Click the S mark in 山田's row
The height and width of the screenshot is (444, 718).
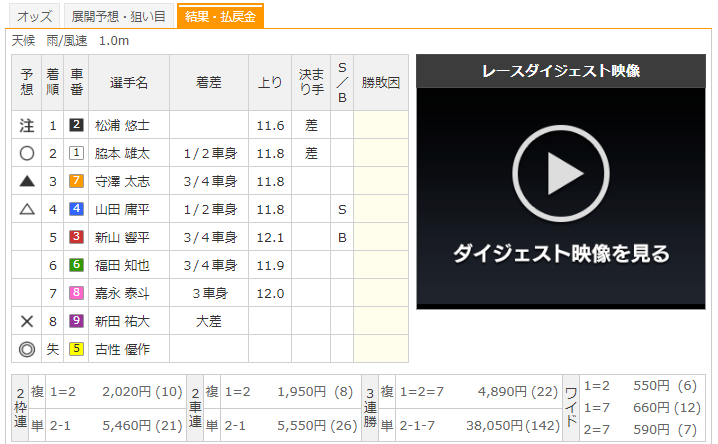342,210
